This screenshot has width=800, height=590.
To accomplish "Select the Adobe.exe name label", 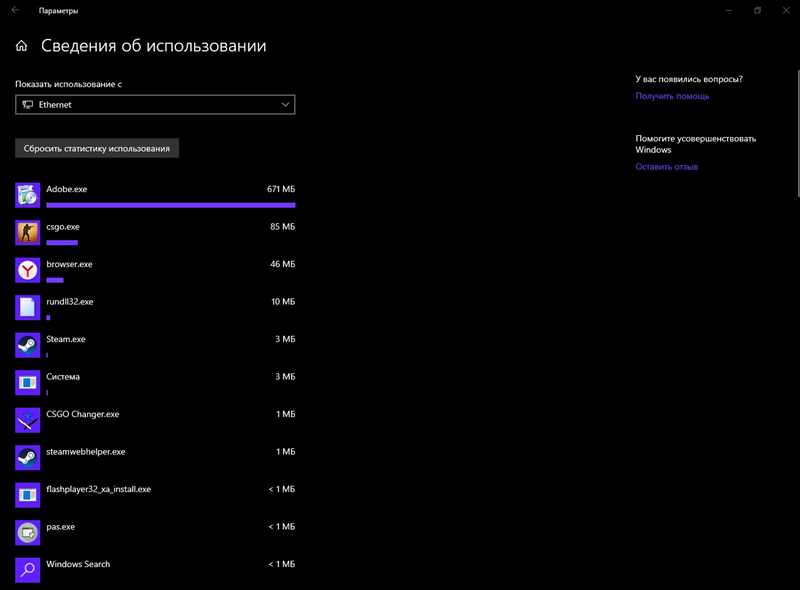I will tap(67, 189).
